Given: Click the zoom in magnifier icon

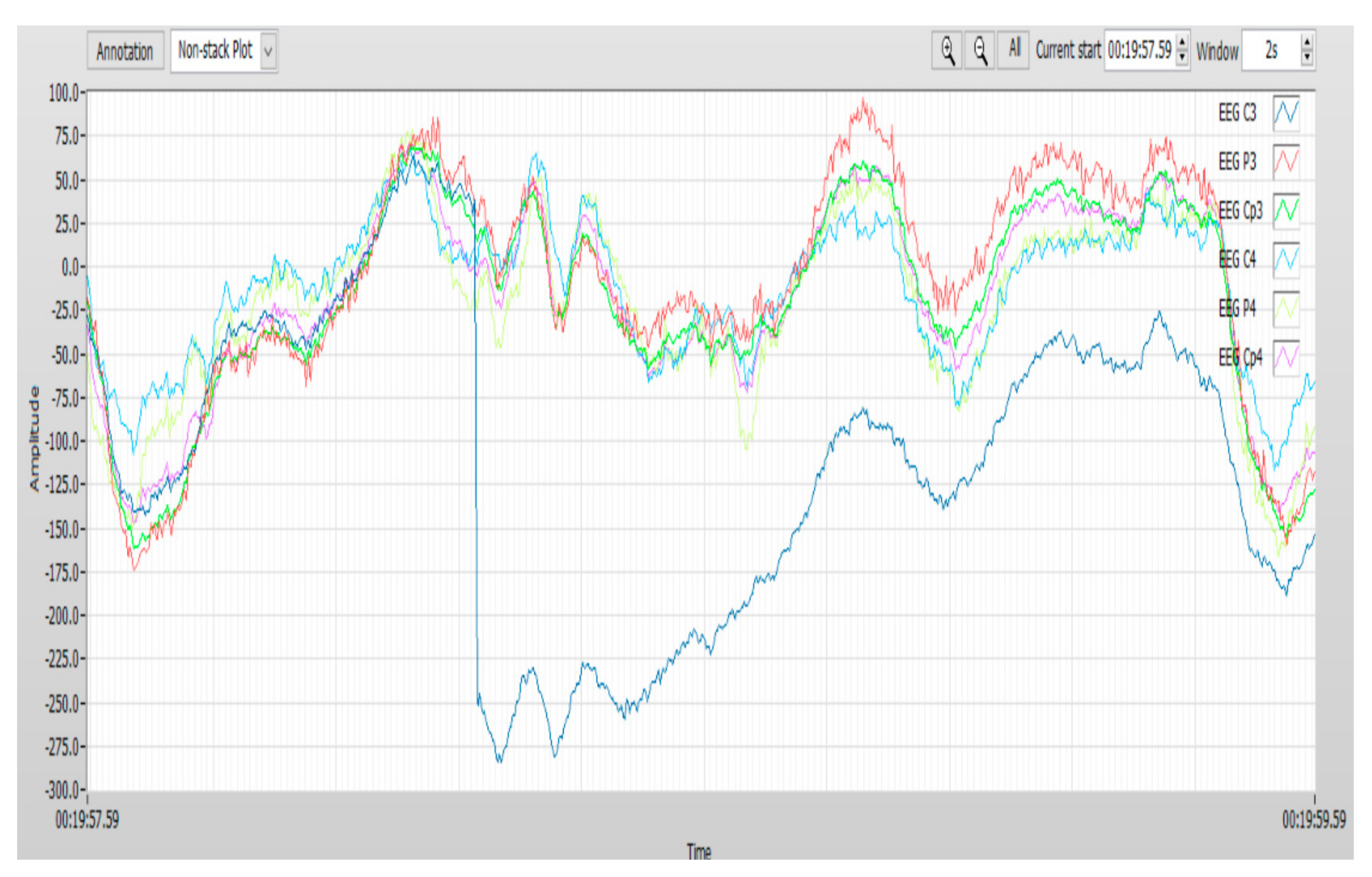Looking at the screenshot, I should (947, 51).
